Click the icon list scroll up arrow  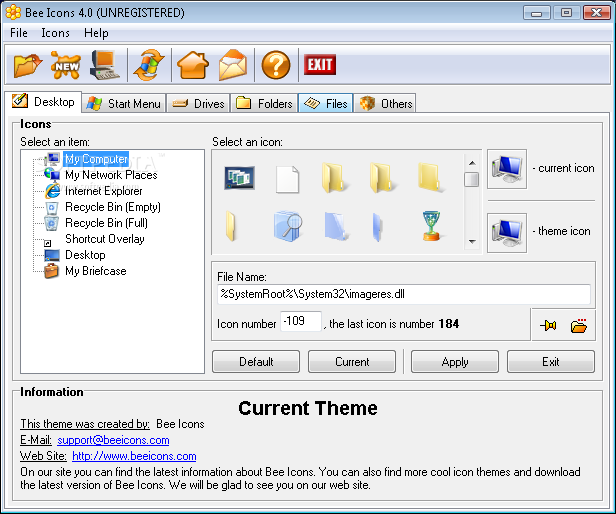[x=472, y=163]
